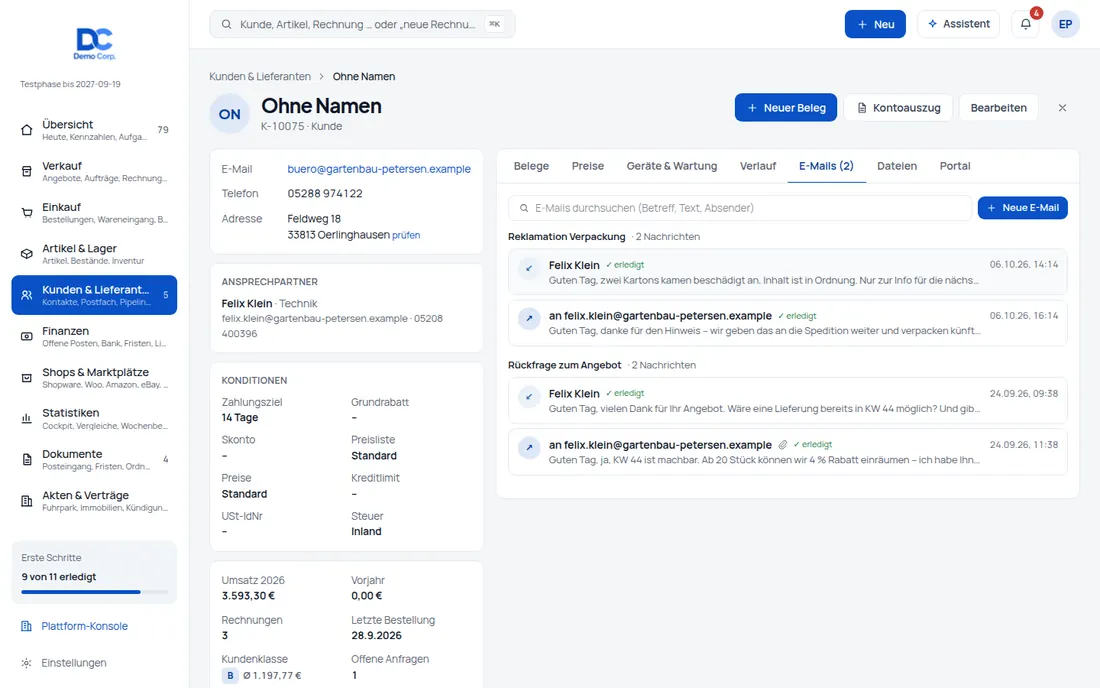Click the Finanzen sidebar icon

[x=27, y=337]
